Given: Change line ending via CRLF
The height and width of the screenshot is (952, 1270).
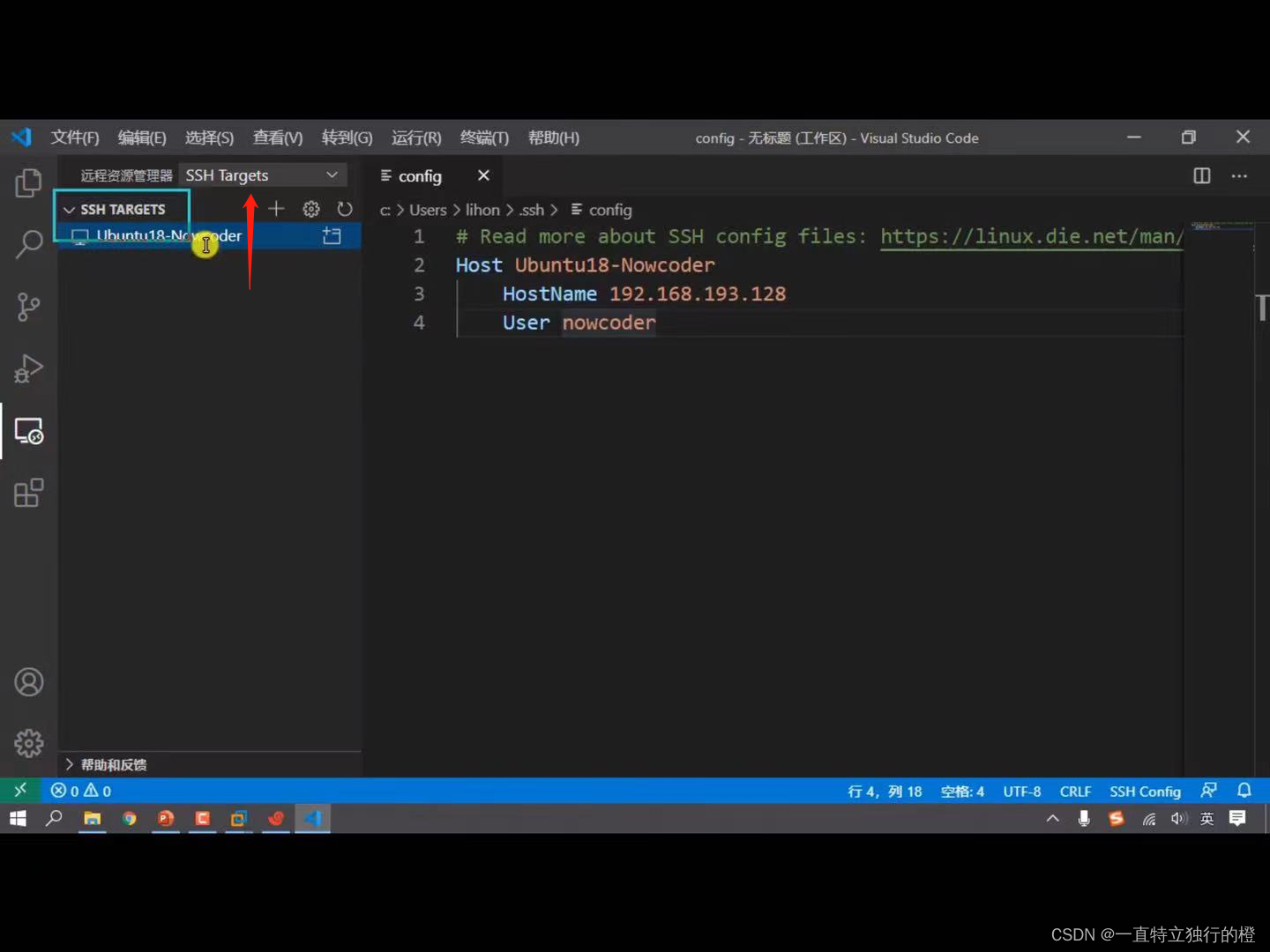Looking at the screenshot, I should [x=1075, y=791].
